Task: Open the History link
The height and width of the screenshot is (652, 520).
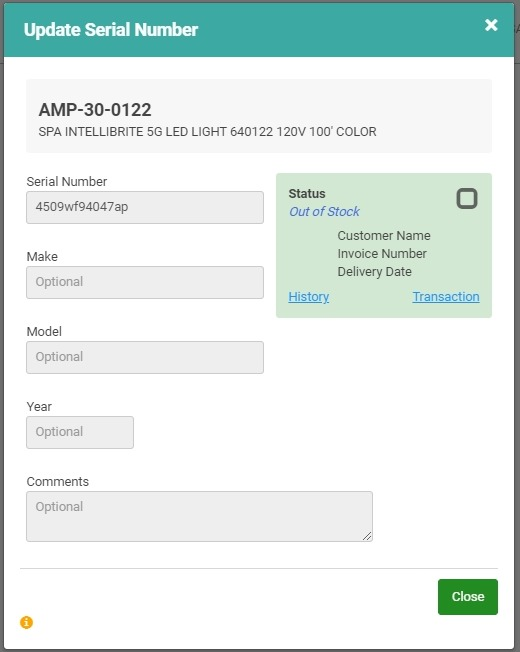Action: point(309,296)
